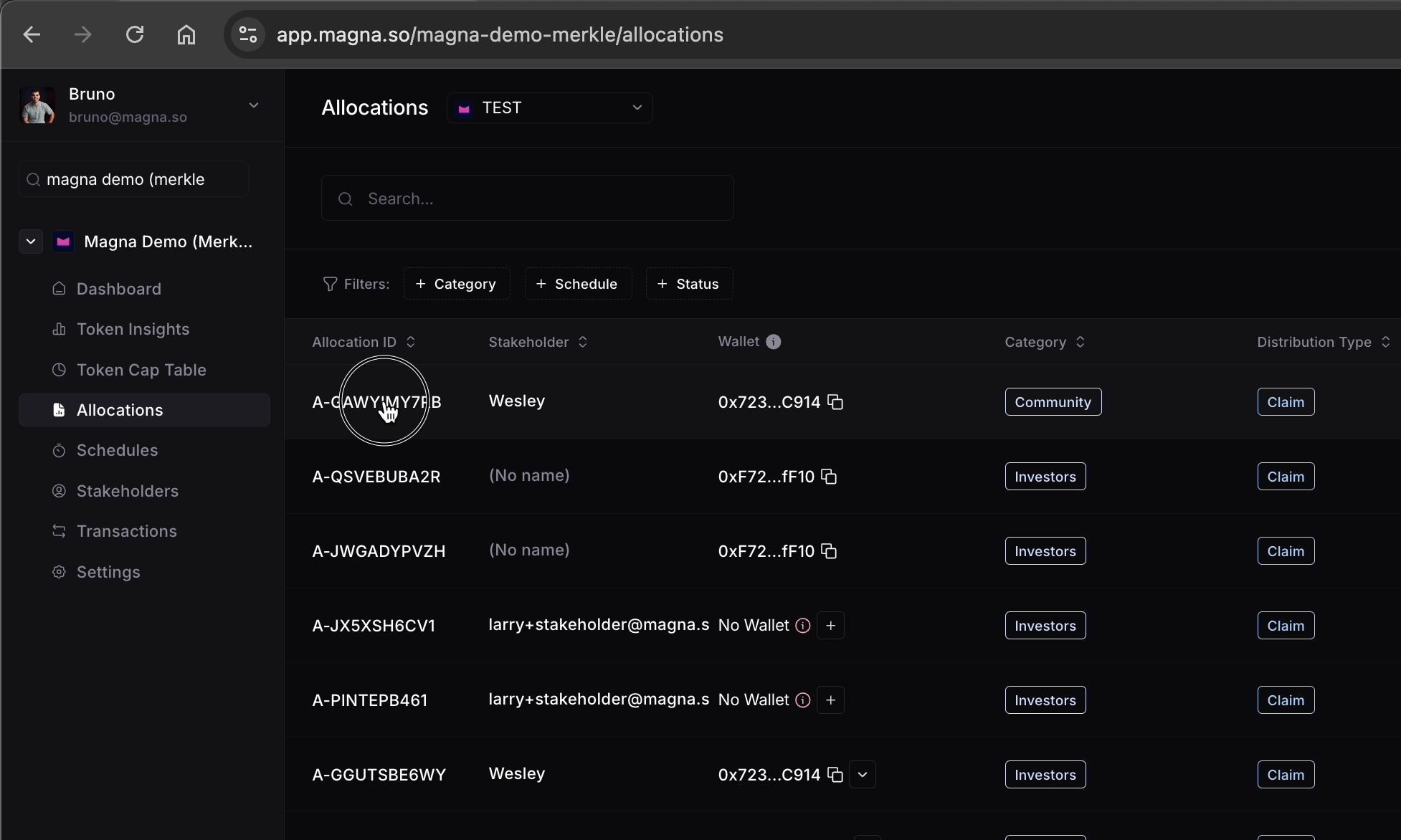Screen dimensions: 1401x840
Task: Click No Wallet warning icon for A-PINTEPB461
Action: point(803,700)
